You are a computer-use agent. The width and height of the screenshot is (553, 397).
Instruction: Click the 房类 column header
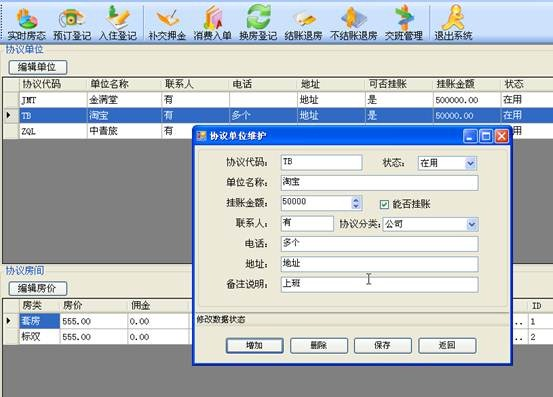pos(39,305)
